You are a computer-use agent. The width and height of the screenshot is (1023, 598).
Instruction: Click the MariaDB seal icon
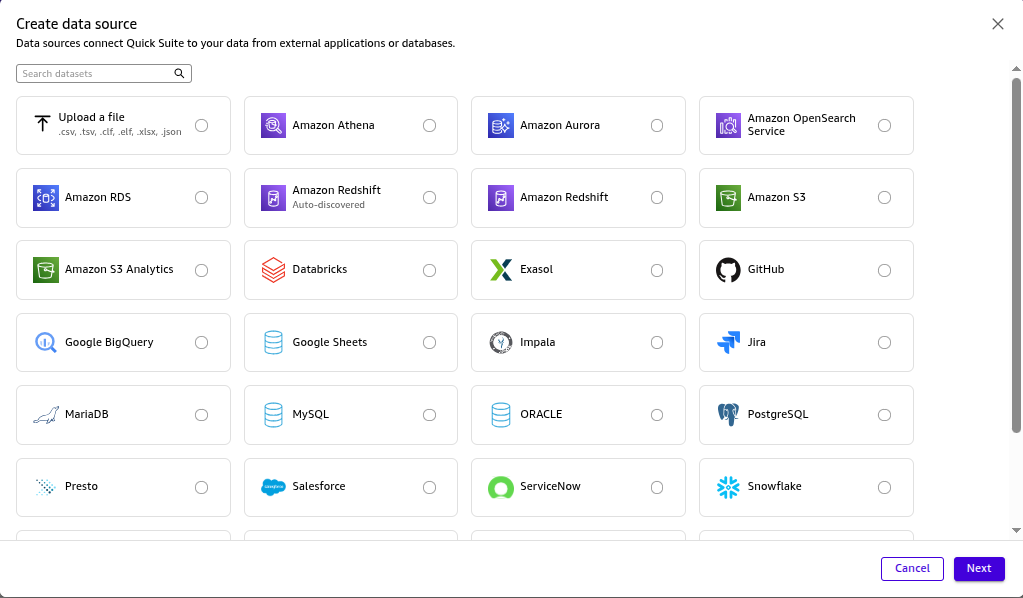(46, 414)
